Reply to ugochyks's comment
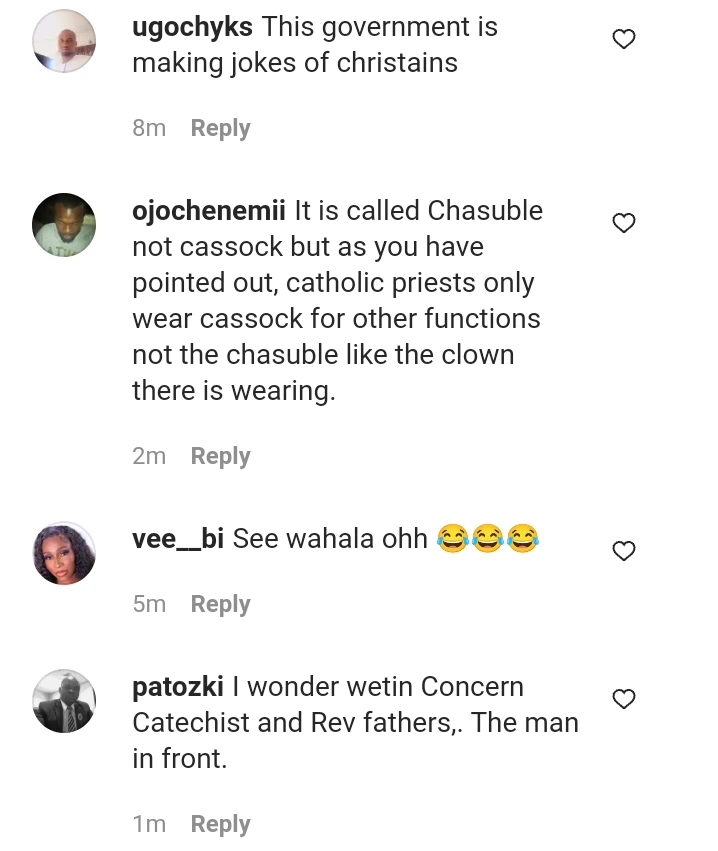718x851 pixels. (x=220, y=128)
